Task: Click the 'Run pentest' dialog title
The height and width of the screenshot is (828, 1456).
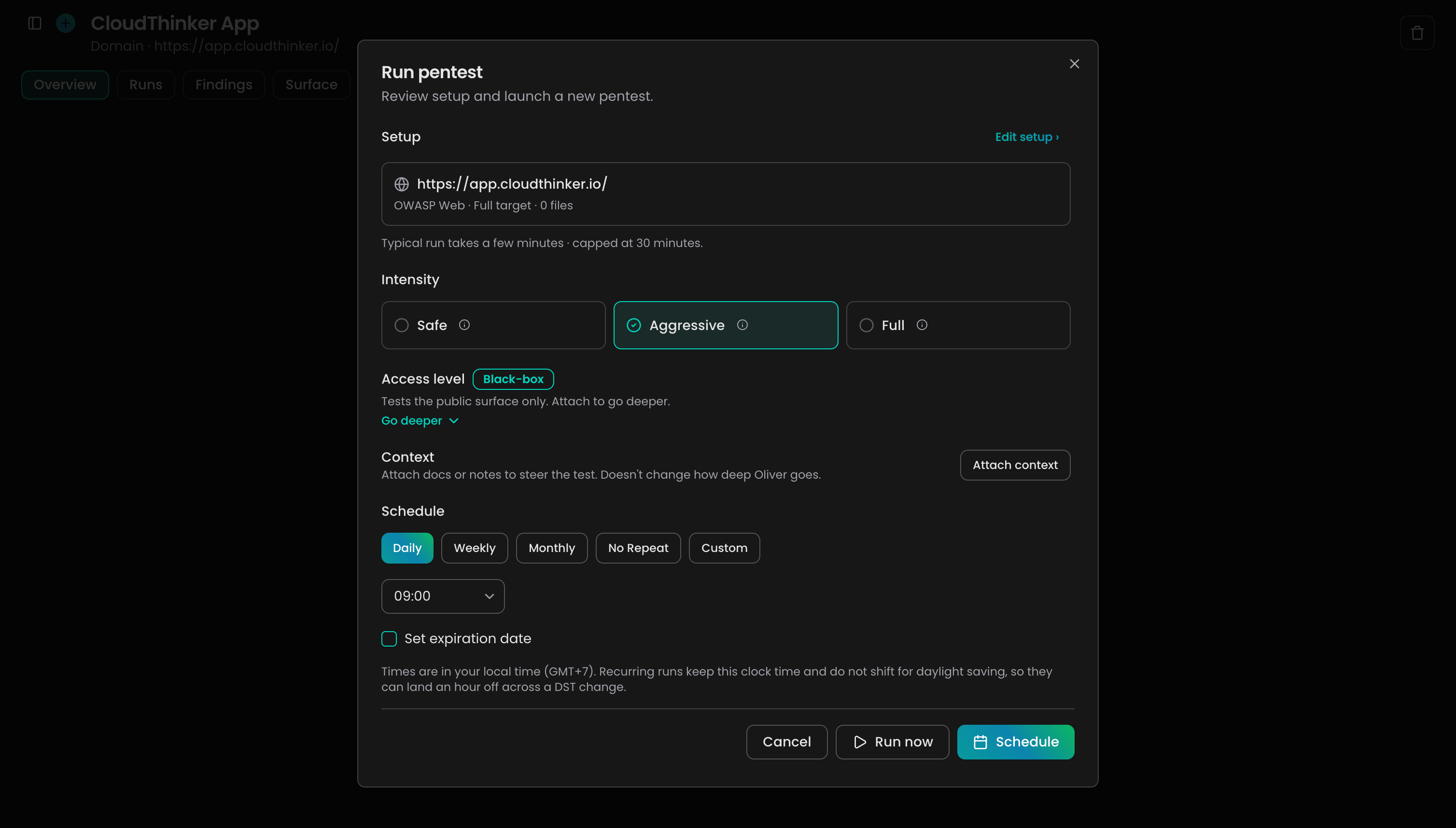Action: pos(432,72)
